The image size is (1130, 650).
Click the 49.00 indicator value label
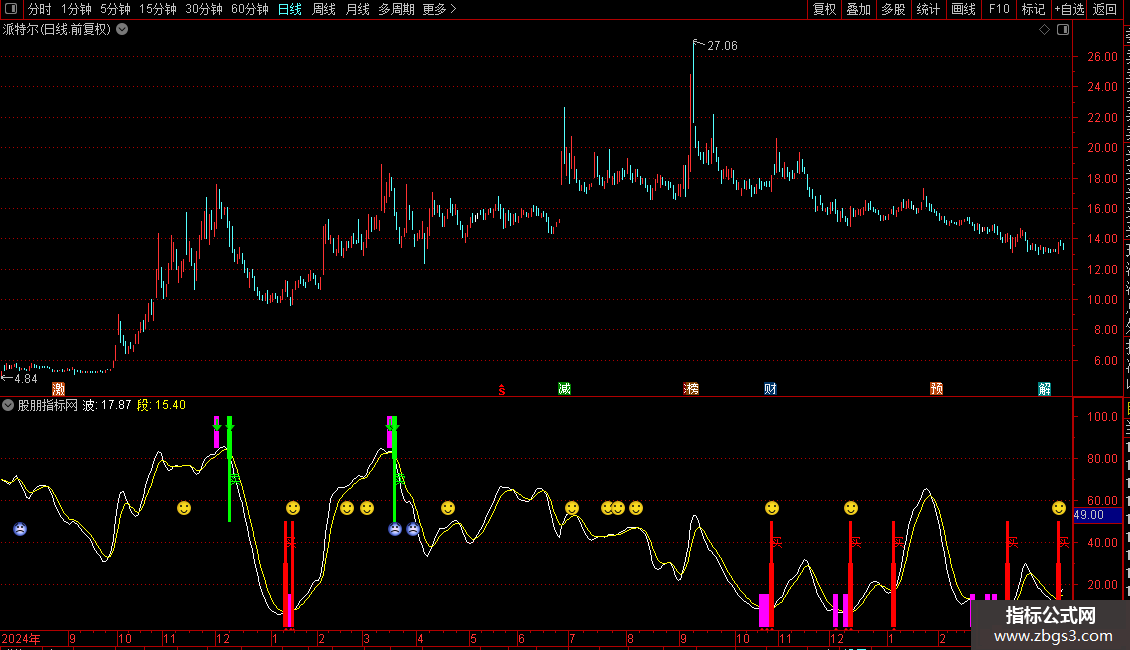click(1088, 515)
